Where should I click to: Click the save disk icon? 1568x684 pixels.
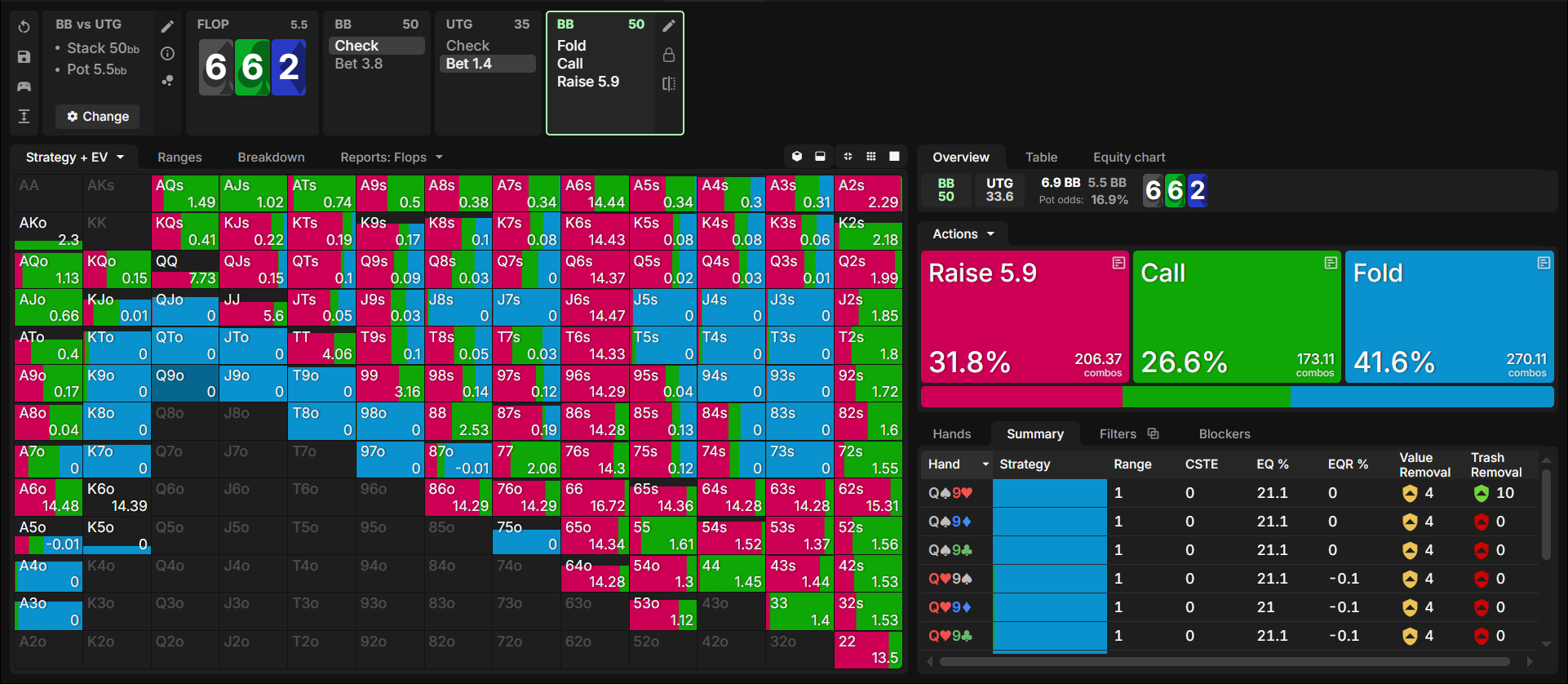[24, 57]
